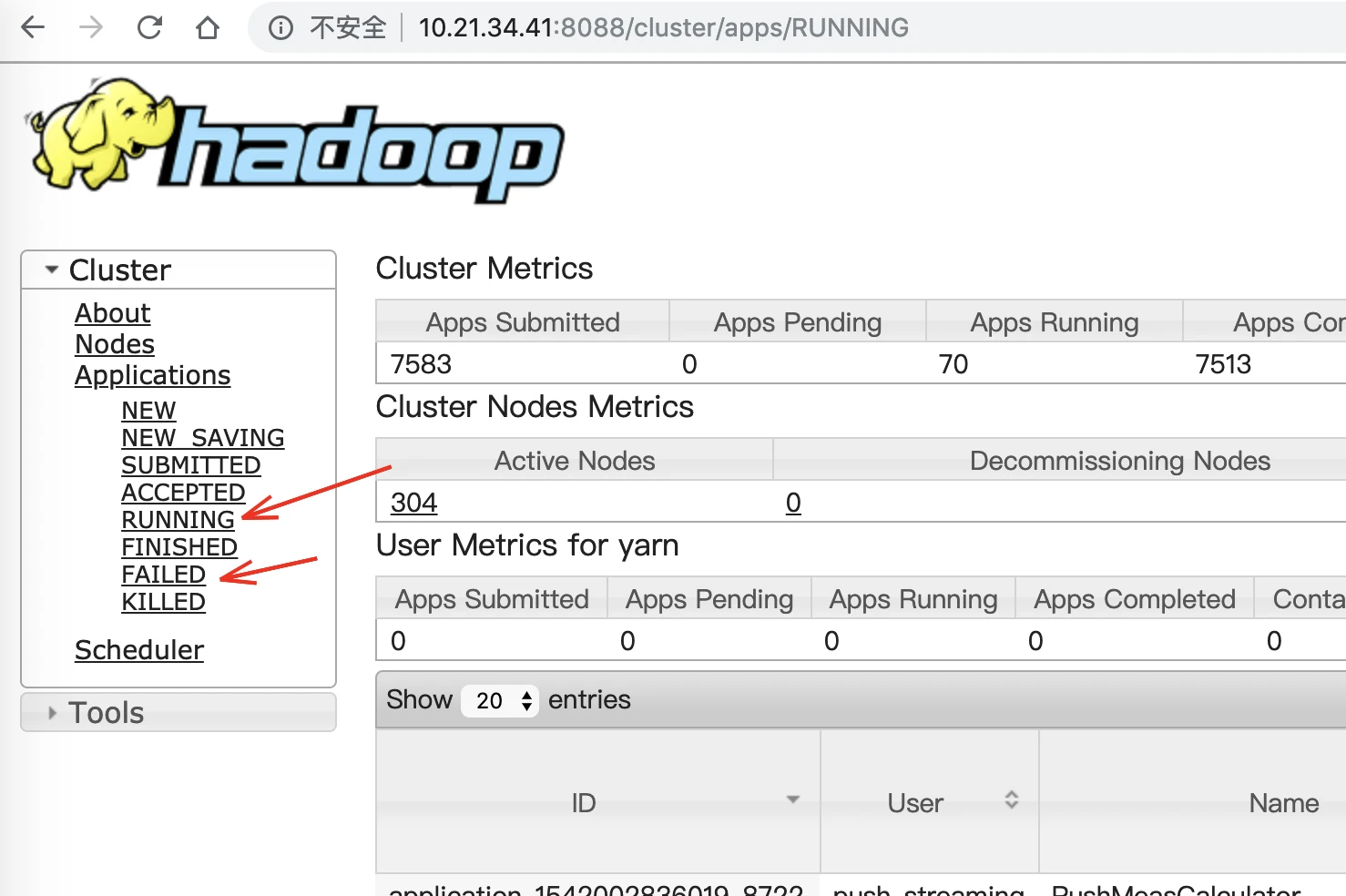This screenshot has height=896, width=1346.
Task: Click the 7513 apps completed value
Action: [1223, 364]
